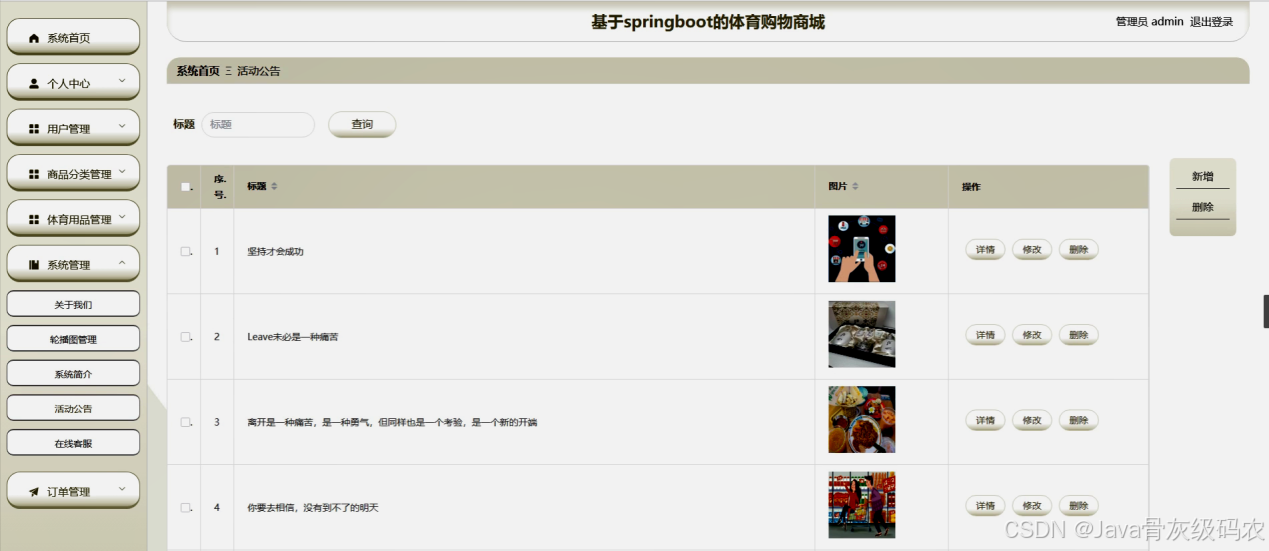Click the title text 坚持才会成功

pyautogui.click(x=275, y=252)
